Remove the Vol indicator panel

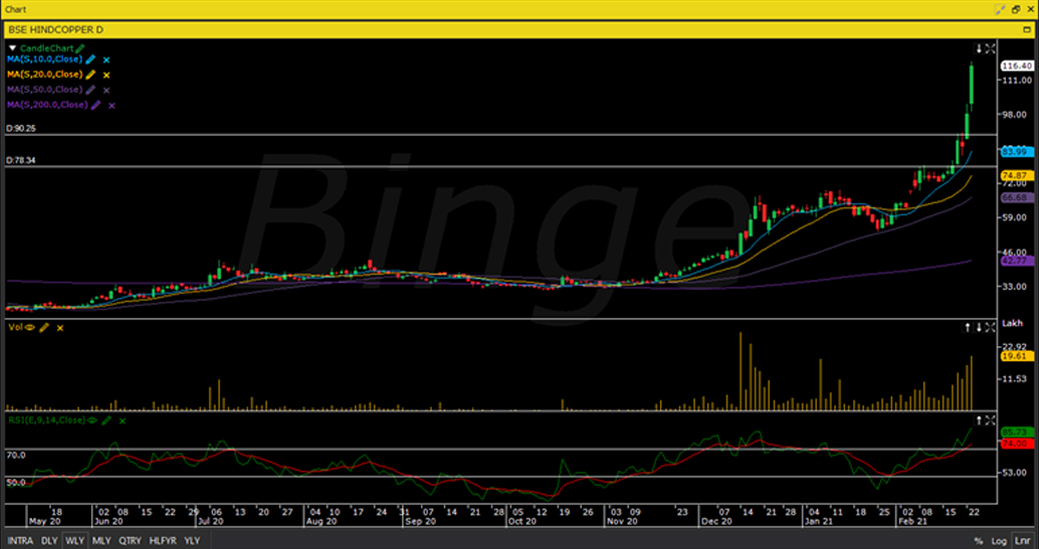[x=60, y=328]
